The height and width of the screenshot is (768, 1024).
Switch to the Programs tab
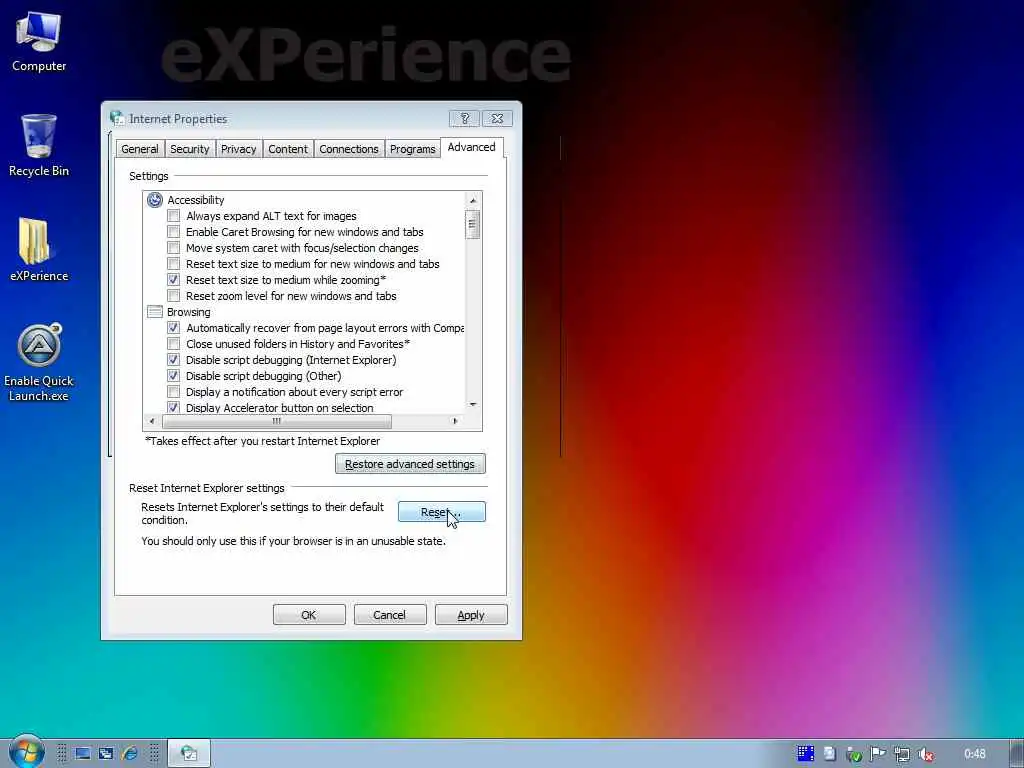point(412,149)
